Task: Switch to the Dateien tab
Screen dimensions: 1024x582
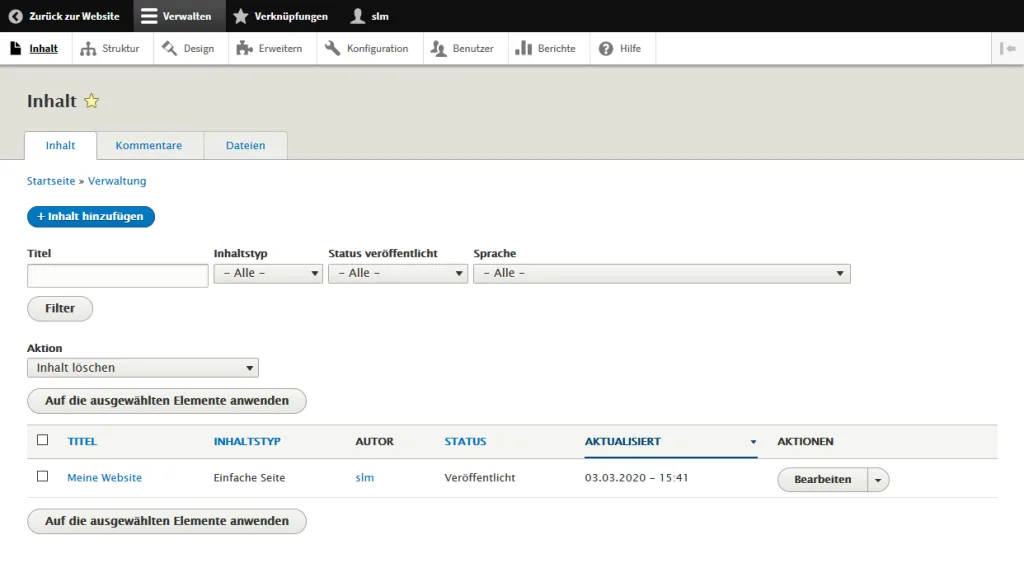Action: coord(245,145)
